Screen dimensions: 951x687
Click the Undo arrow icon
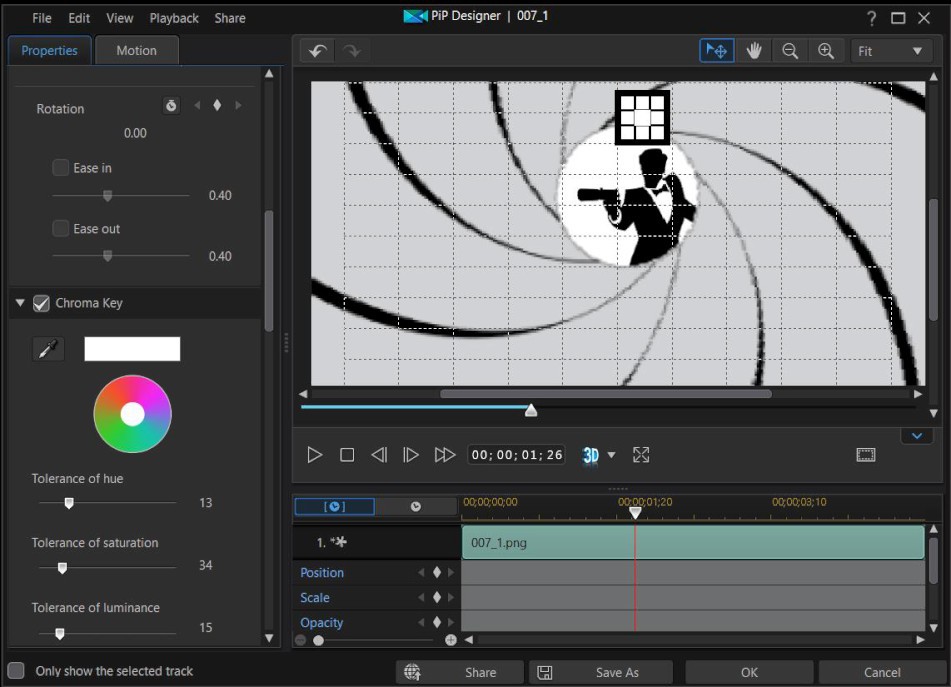tap(317, 51)
